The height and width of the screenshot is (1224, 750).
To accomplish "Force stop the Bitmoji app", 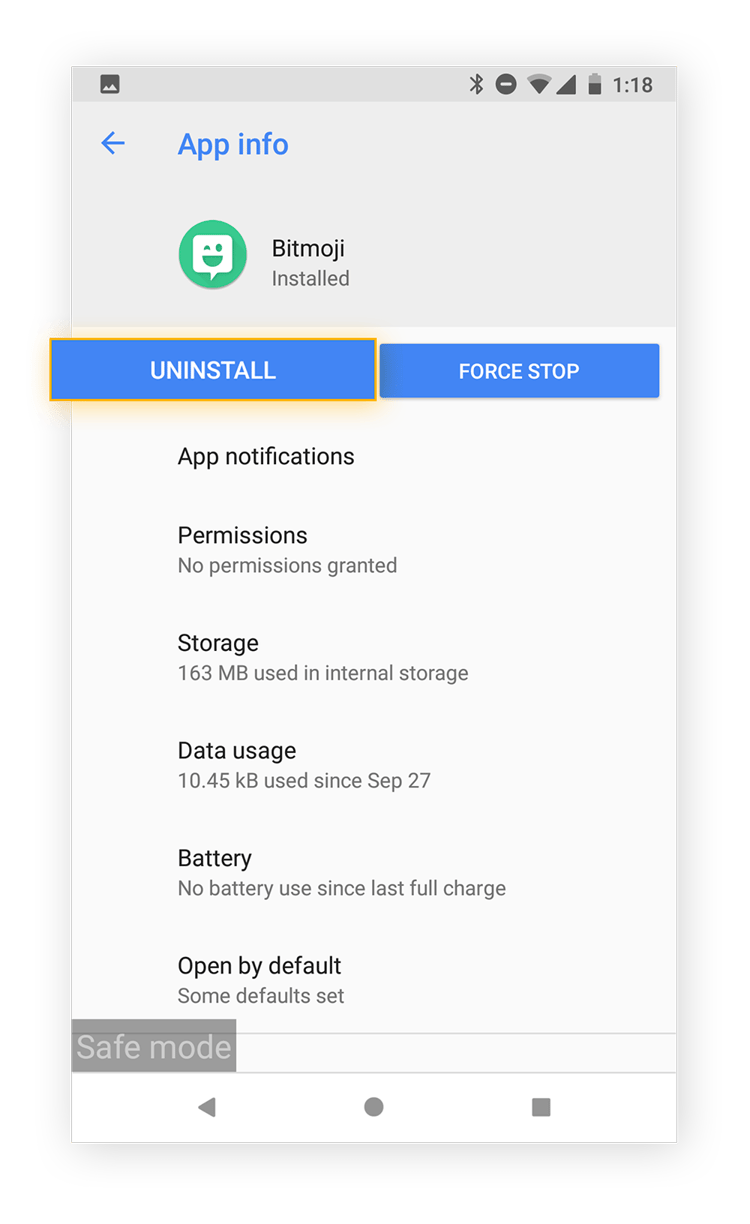I will point(519,370).
